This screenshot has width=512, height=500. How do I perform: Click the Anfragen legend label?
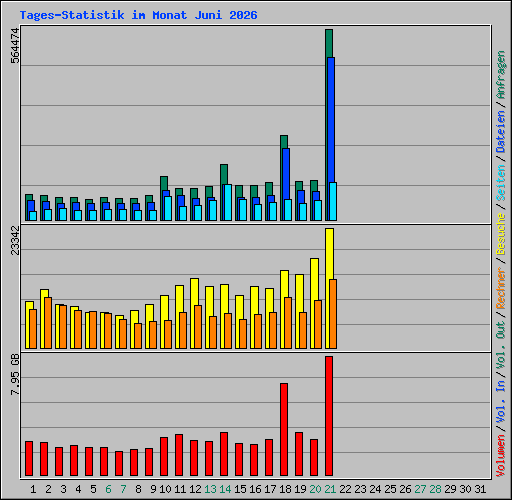pyautogui.click(x=501, y=74)
